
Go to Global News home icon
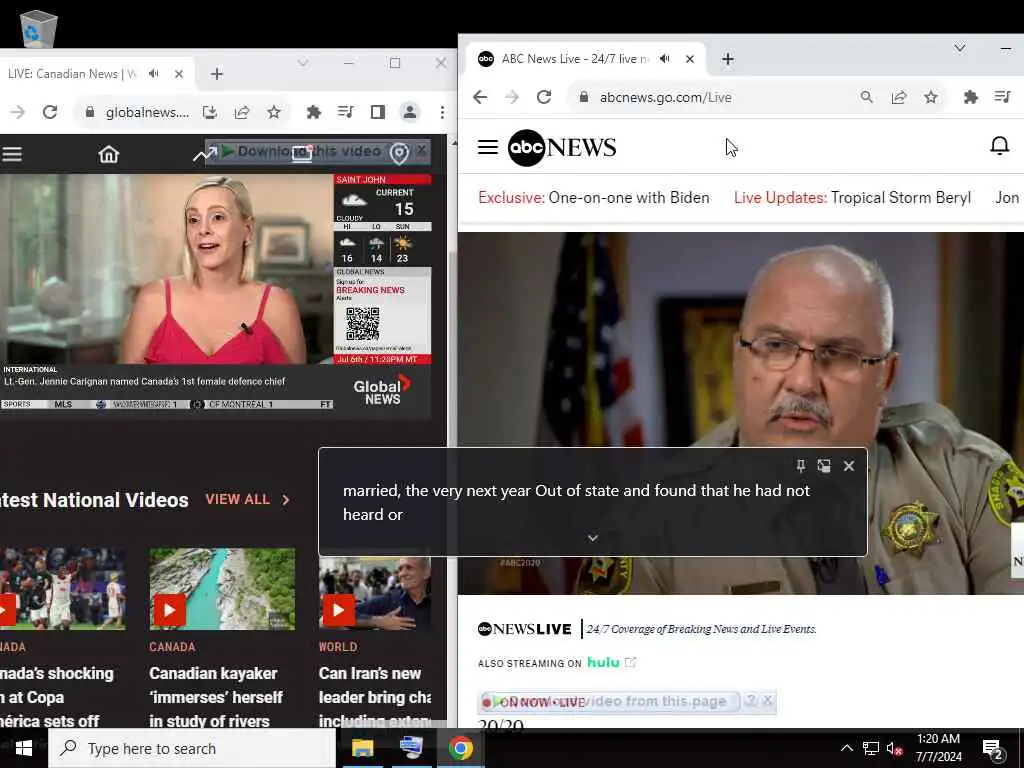(x=109, y=154)
